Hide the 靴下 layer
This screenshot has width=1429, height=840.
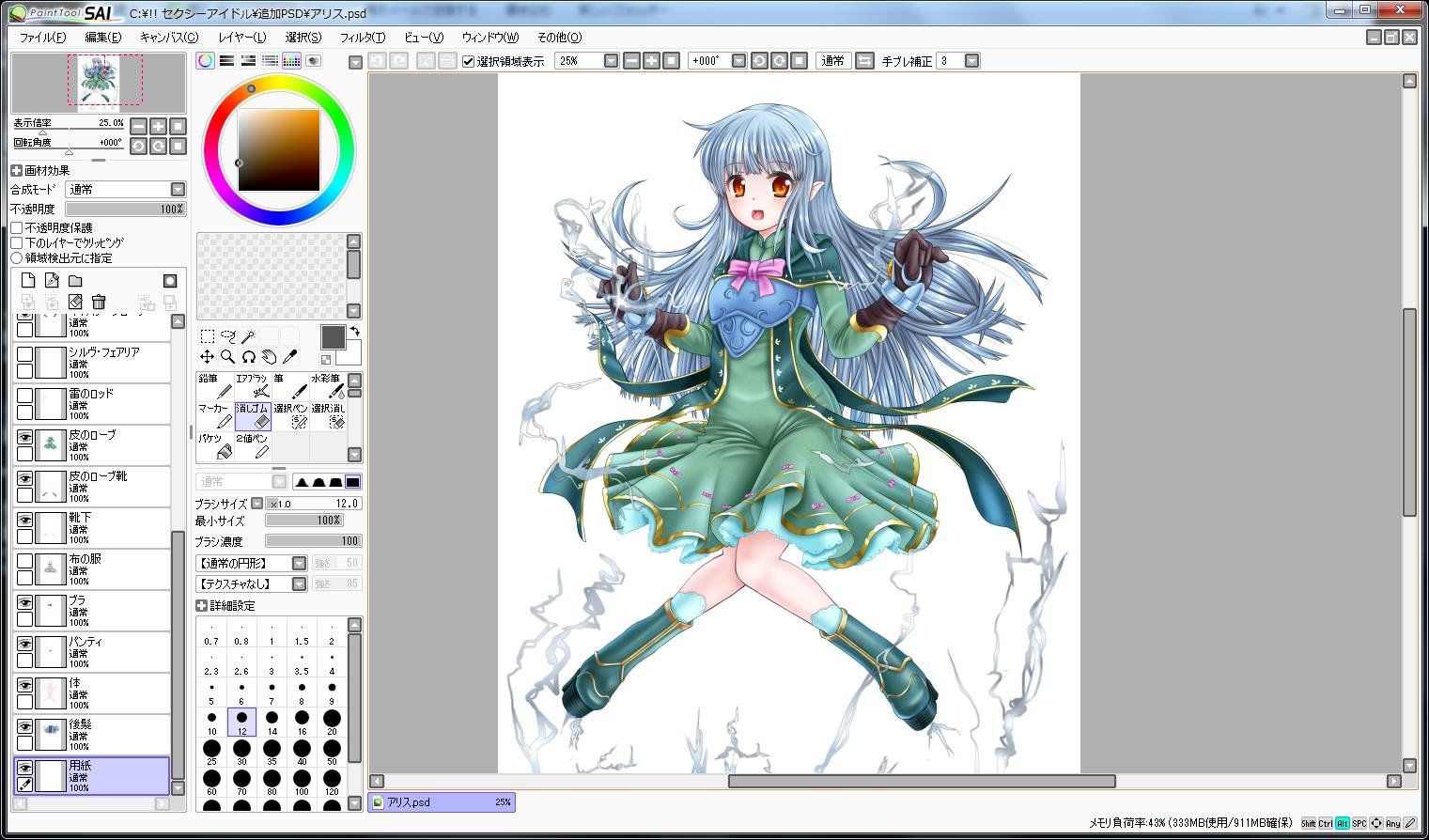click(24, 520)
